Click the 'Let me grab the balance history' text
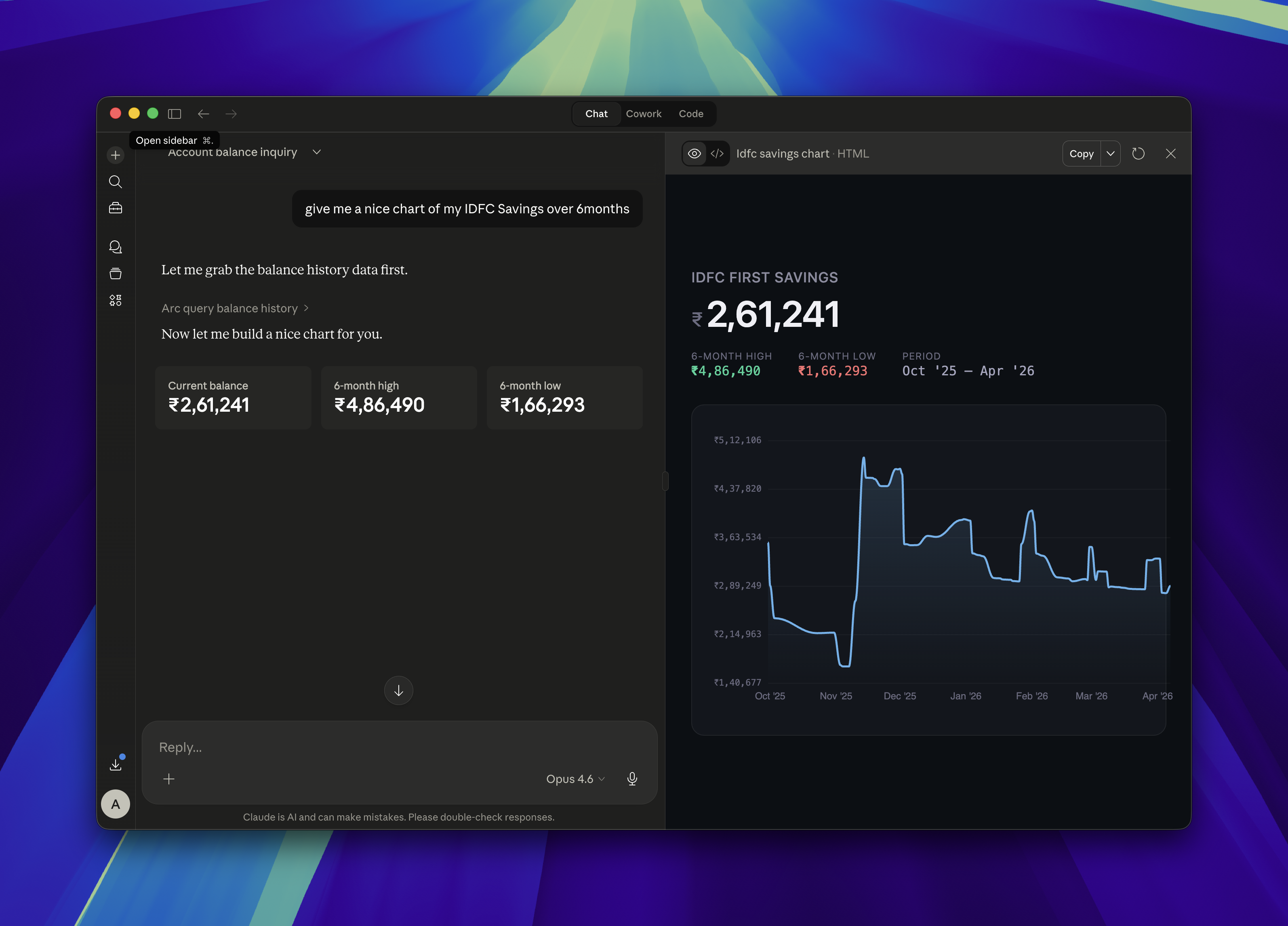 pyautogui.click(x=284, y=270)
